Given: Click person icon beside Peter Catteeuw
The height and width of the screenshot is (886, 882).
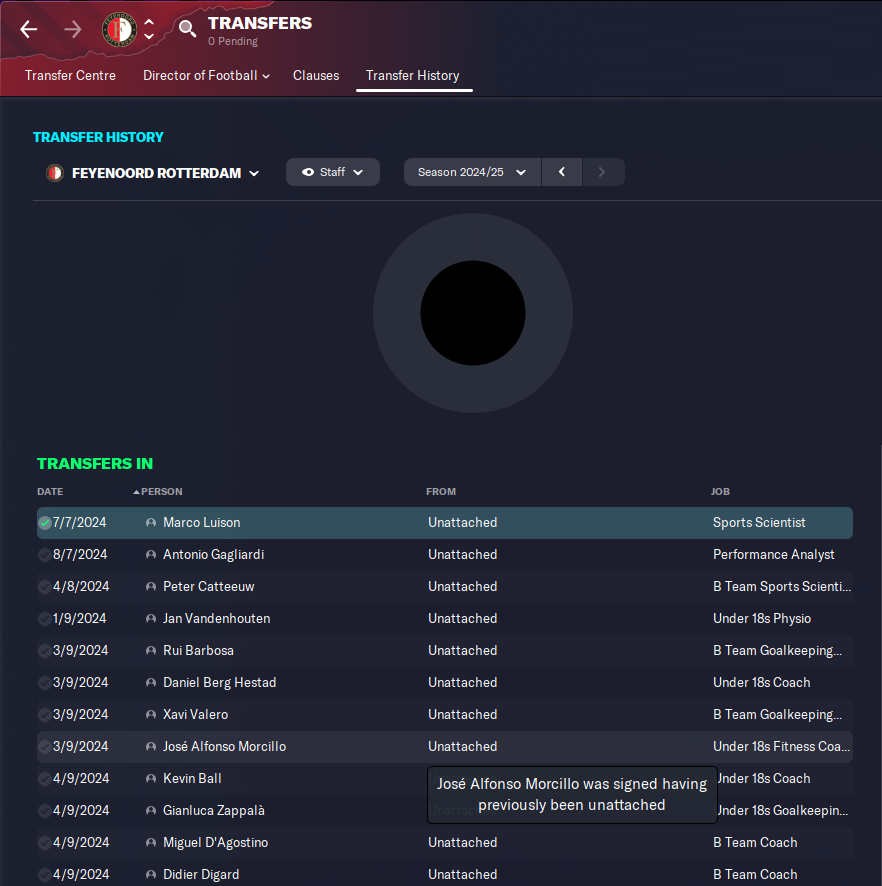Looking at the screenshot, I should coord(151,587).
